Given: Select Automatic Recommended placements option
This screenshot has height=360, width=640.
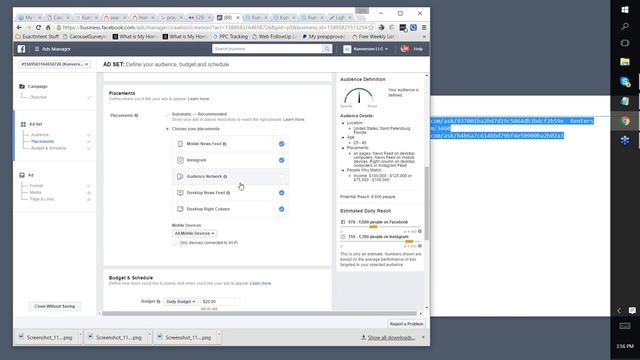Looking at the screenshot, I should [x=167, y=114].
